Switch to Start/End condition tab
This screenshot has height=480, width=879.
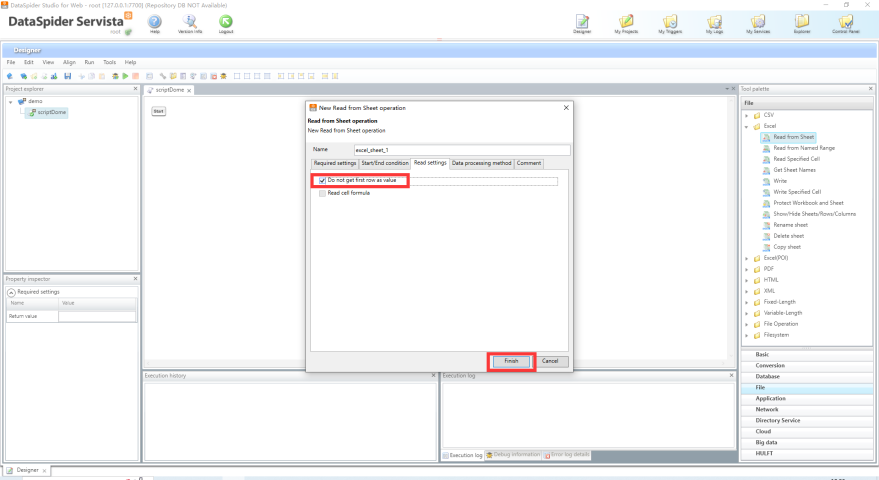(x=385, y=163)
